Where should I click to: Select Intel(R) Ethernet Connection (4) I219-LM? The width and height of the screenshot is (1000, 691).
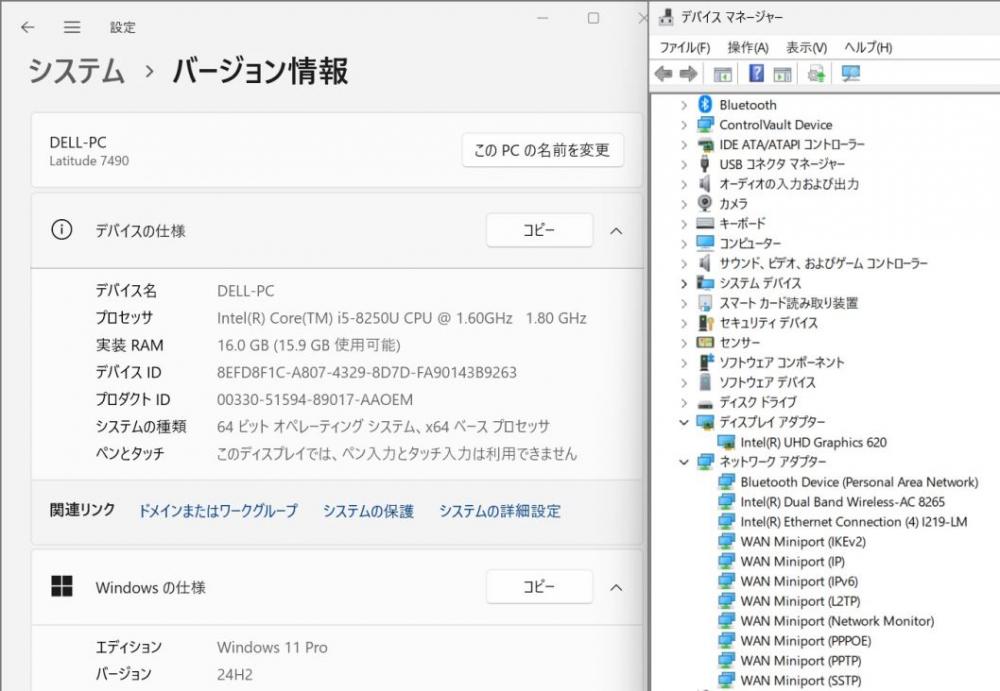tap(853, 522)
